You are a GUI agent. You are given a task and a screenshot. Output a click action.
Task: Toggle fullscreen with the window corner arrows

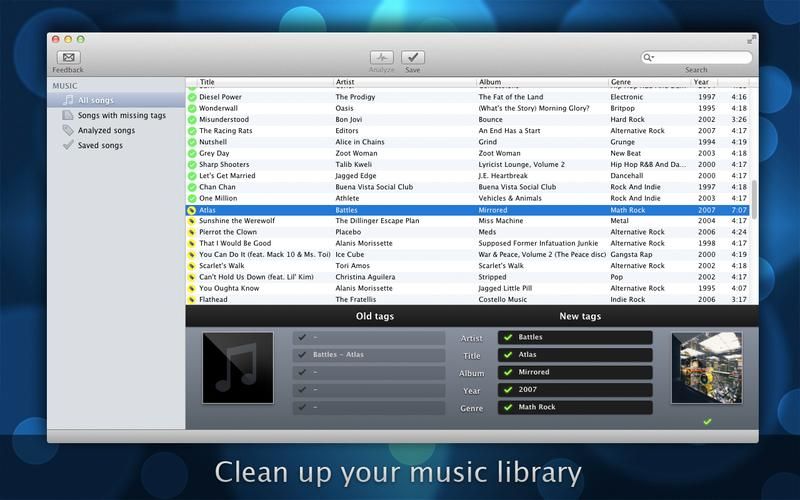click(x=752, y=39)
